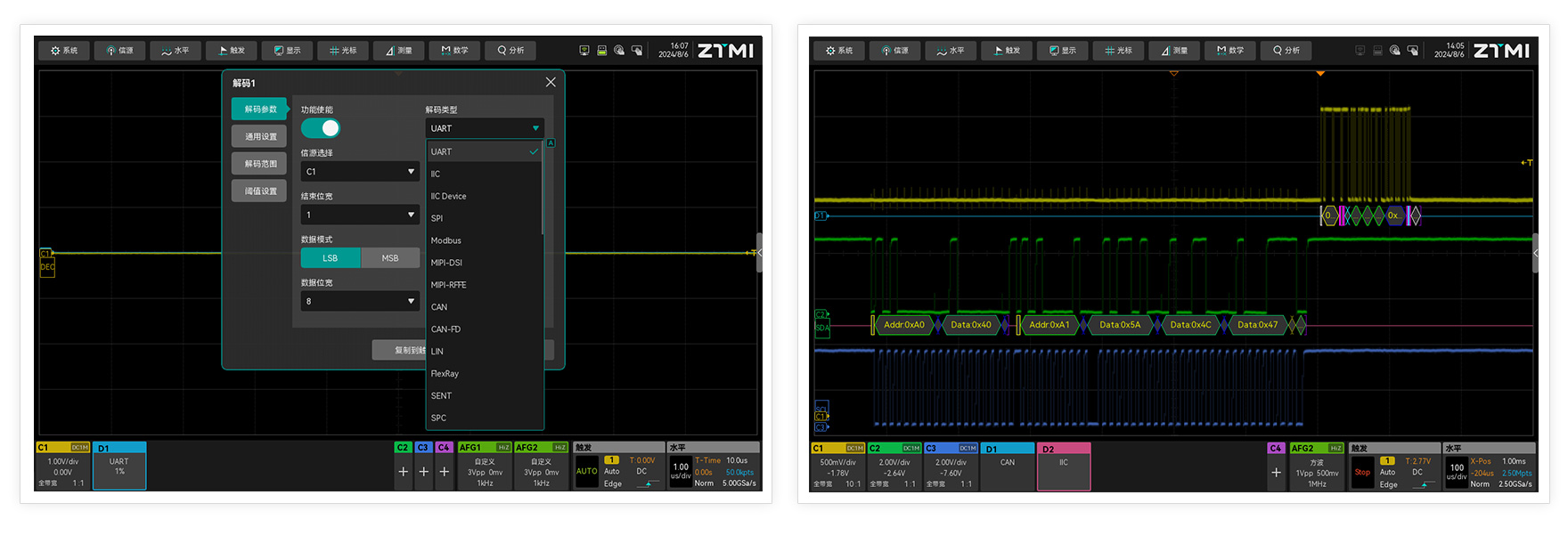Click 触发 trigger icon on right oscilloscope toolbar
The width and height of the screenshot is (1568, 552).
(x=1006, y=51)
